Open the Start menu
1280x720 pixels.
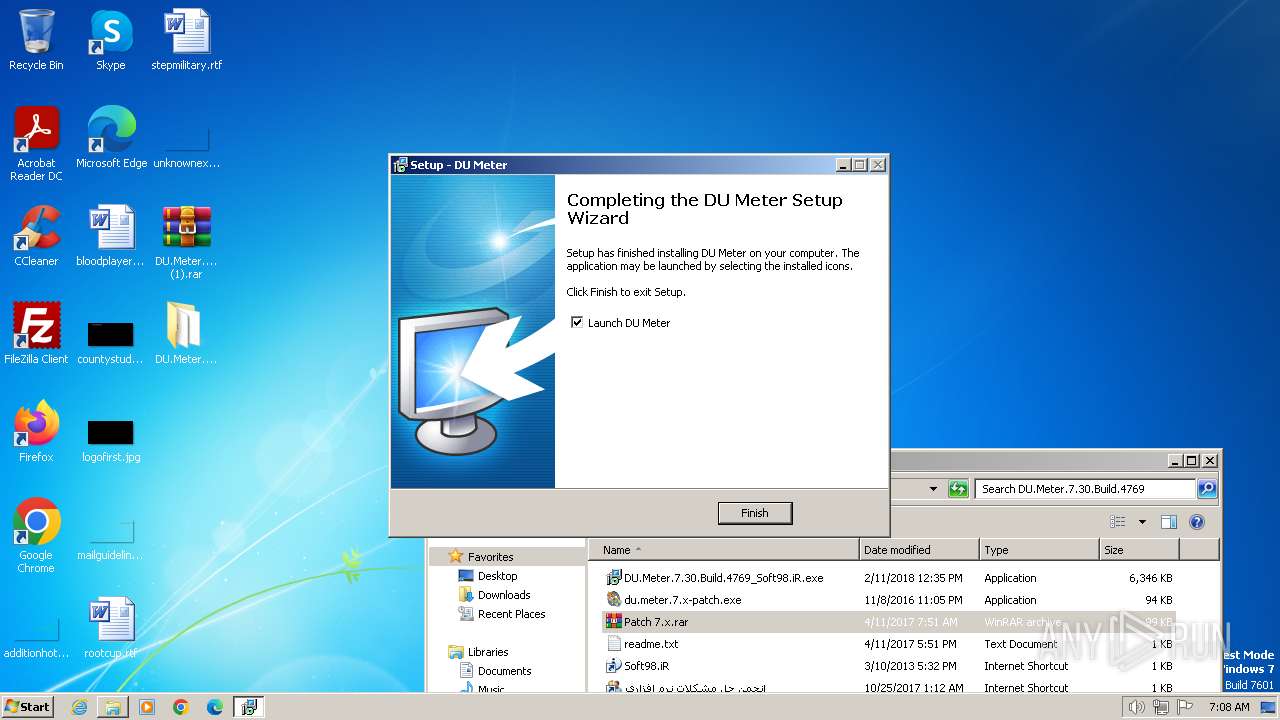(27, 706)
